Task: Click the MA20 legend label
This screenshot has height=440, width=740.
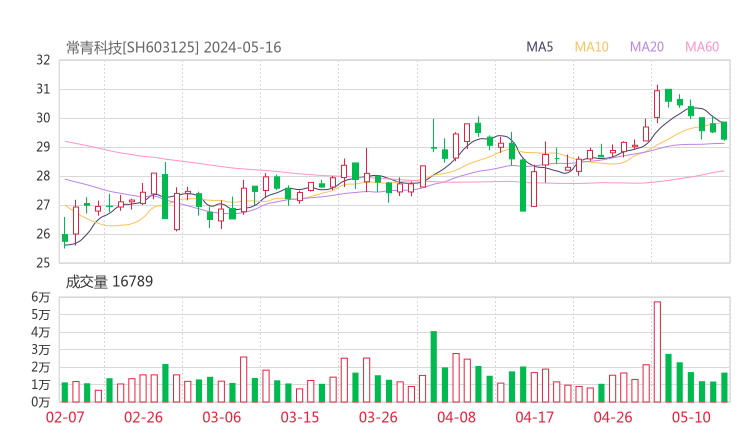Action: 647,47
